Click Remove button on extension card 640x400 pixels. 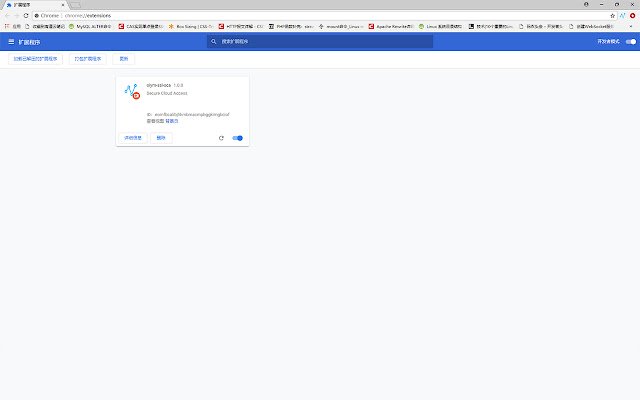coord(161,138)
